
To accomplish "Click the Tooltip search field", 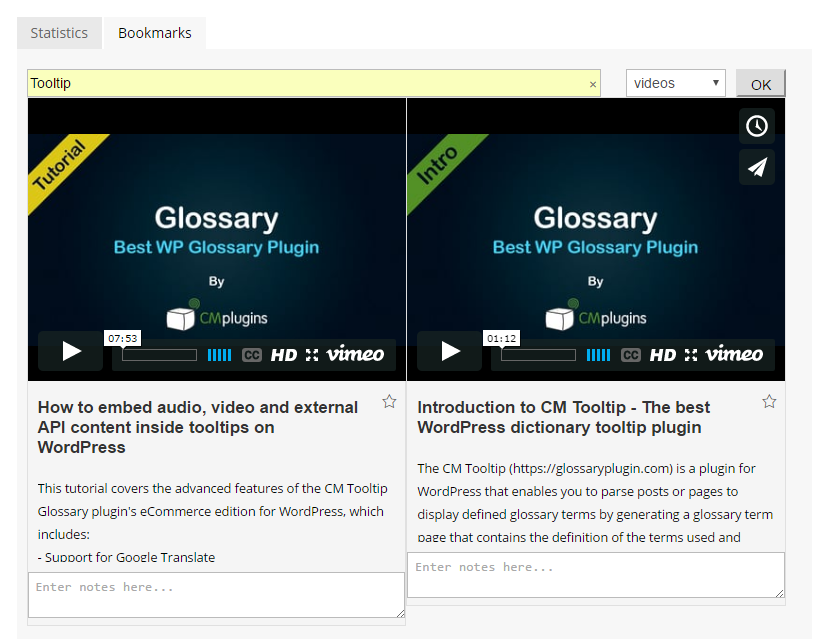I will (314, 83).
